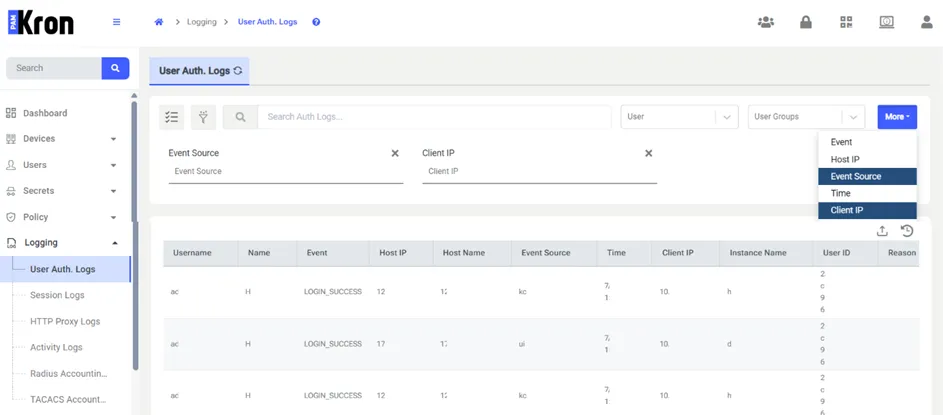The image size is (943, 415).
Task: Open Session Logs in sidebar
Action: [57, 295]
